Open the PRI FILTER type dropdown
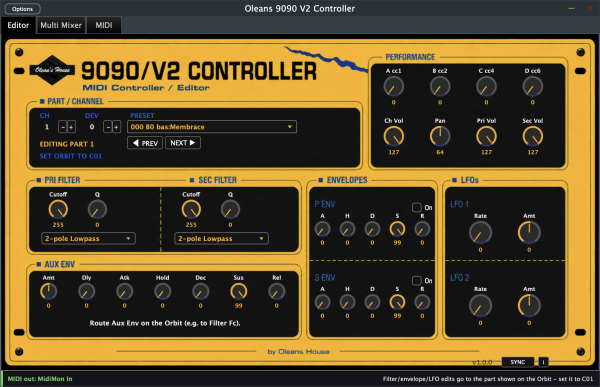 [88, 238]
